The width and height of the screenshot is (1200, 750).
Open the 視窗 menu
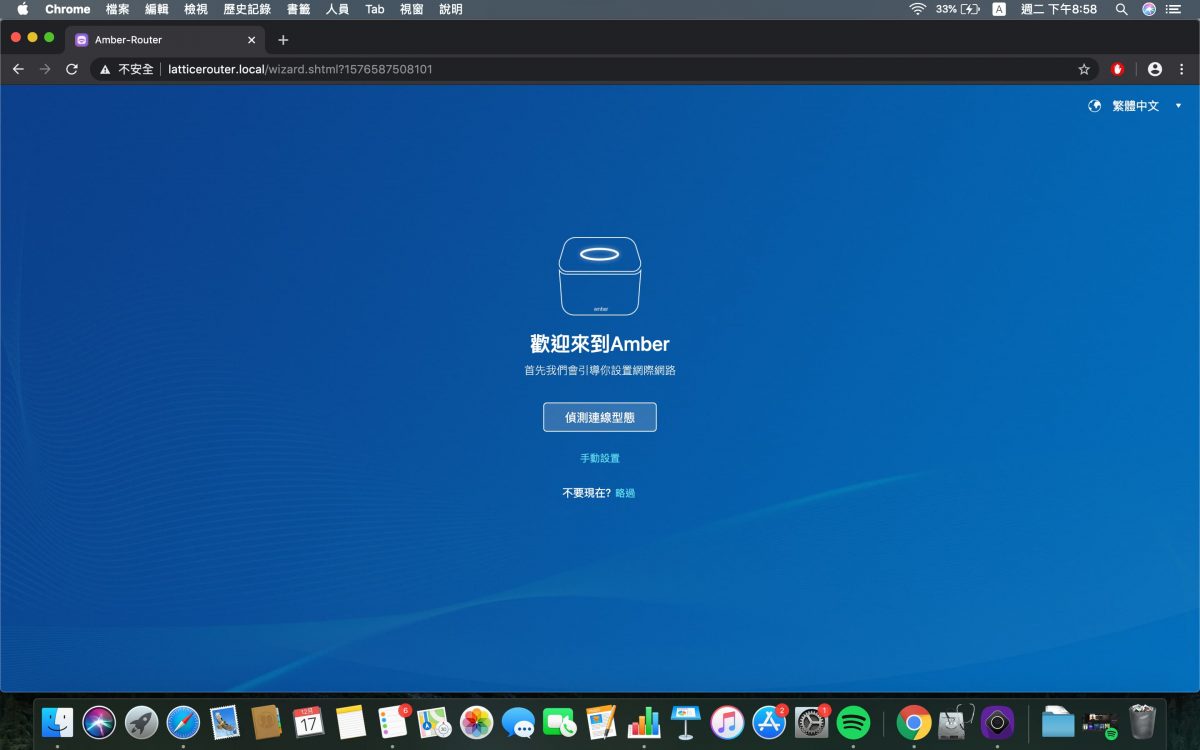point(412,9)
